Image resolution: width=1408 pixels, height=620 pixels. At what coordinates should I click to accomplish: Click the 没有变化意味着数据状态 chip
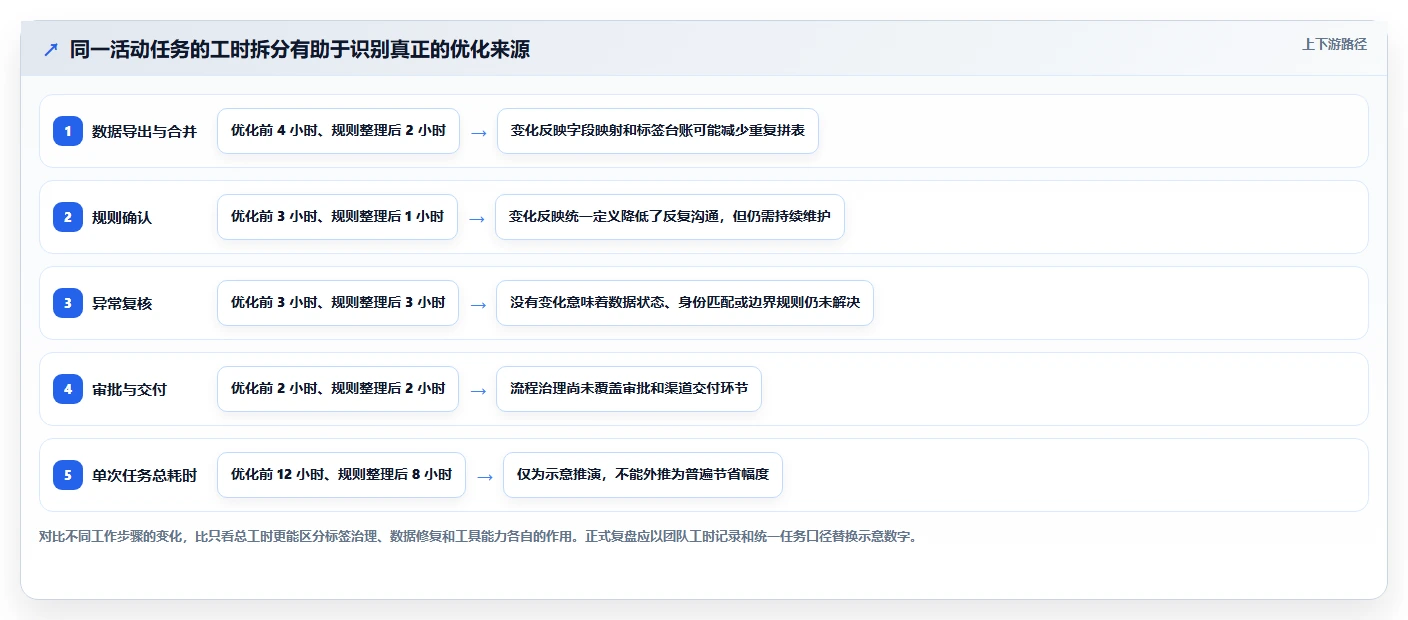tap(685, 303)
